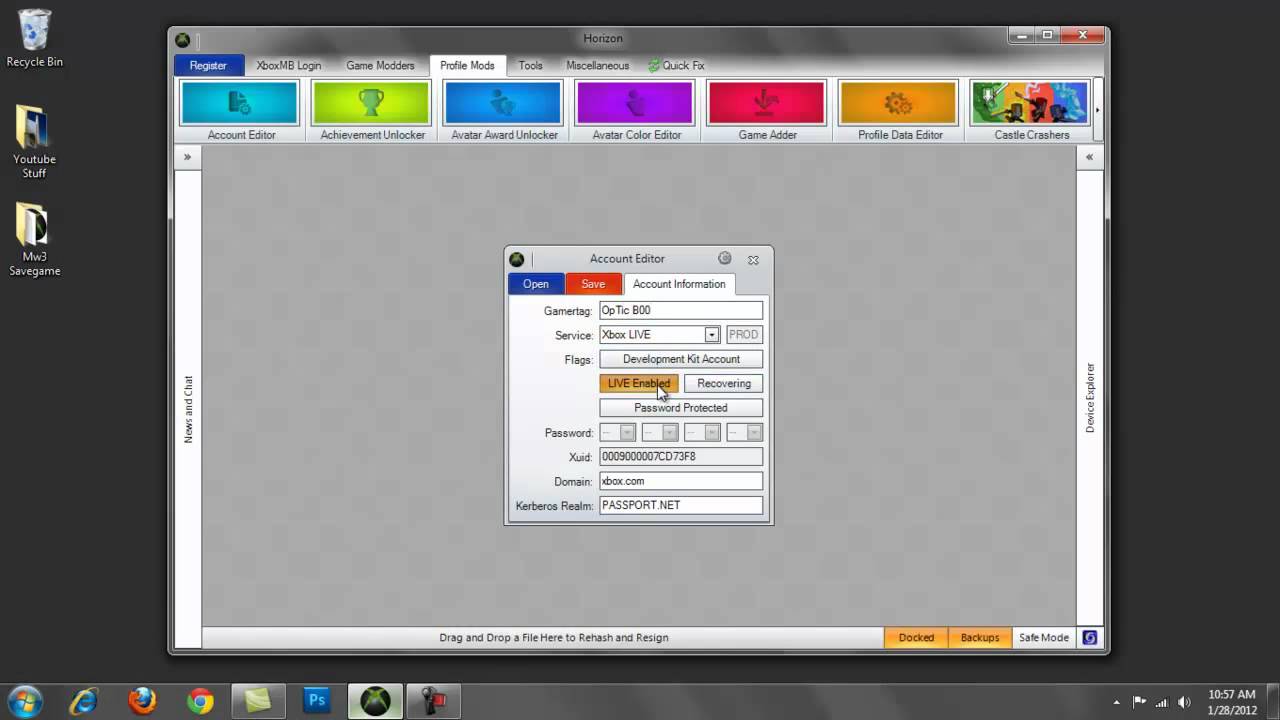Image resolution: width=1280 pixels, height=720 pixels.
Task: Open the Account Editor tool tile
Action: pyautogui.click(x=239, y=111)
